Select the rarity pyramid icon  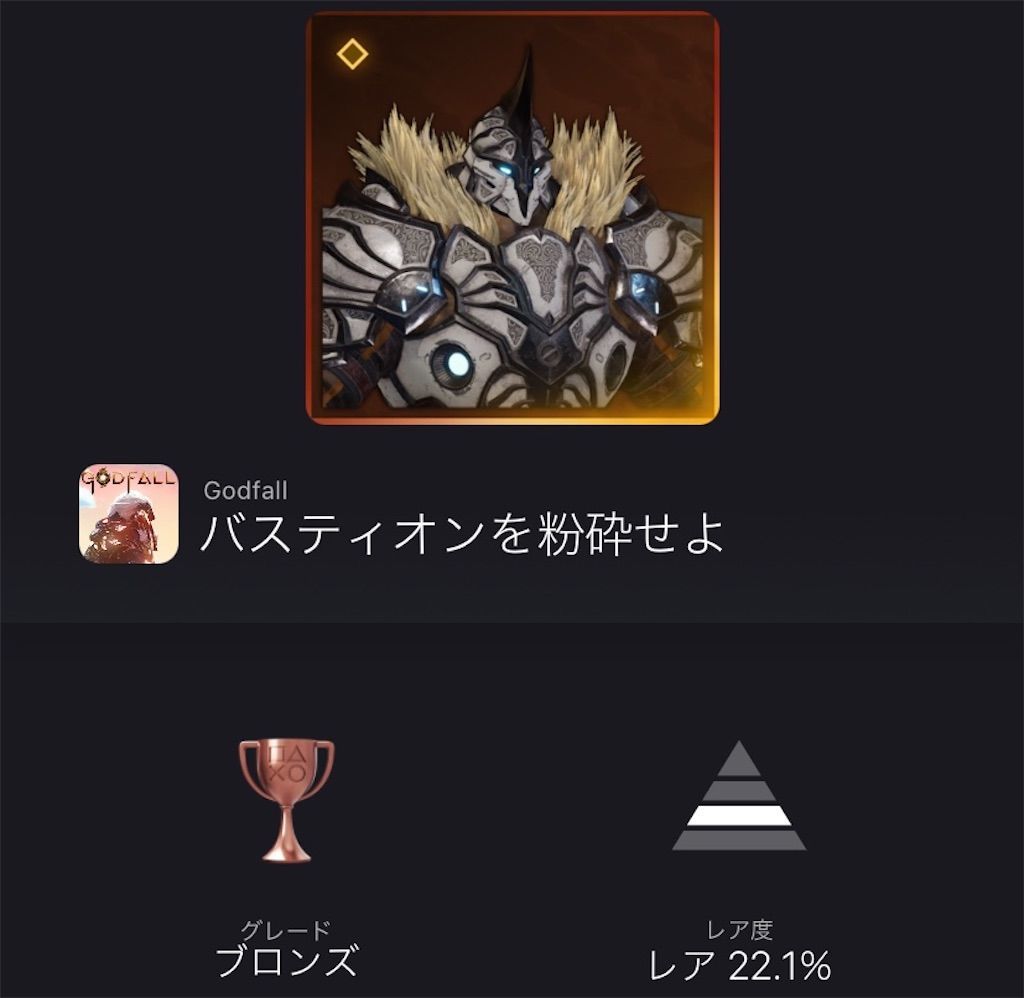739,796
